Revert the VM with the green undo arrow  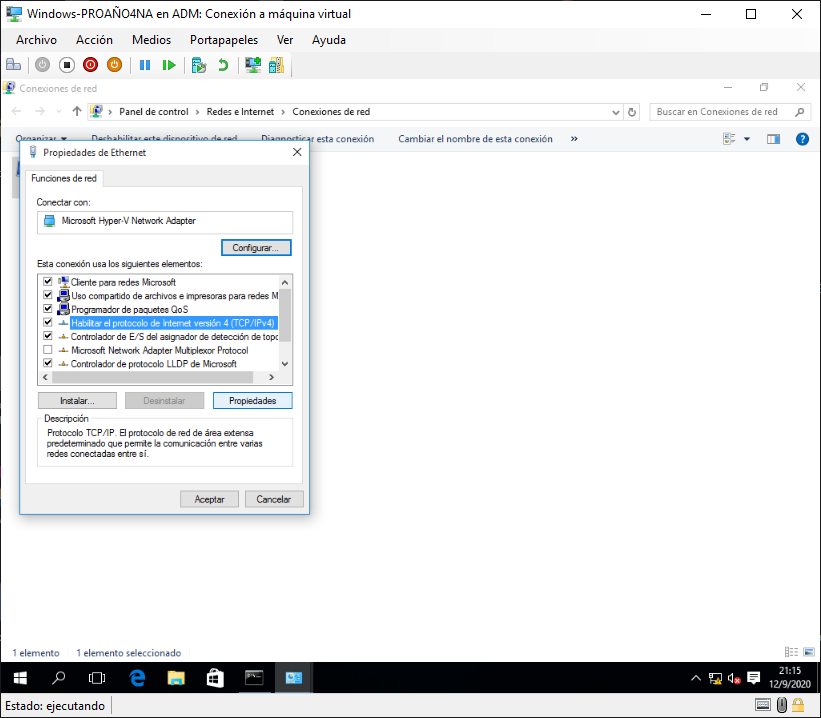(223, 65)
